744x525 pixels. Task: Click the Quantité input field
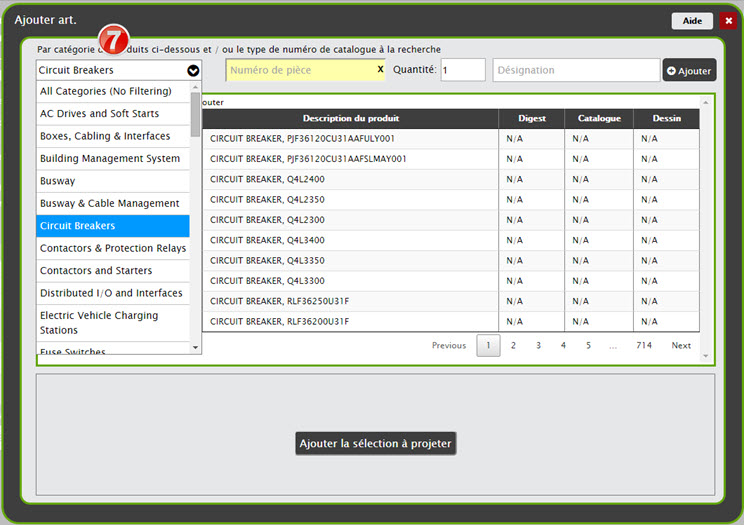(463, 70)
